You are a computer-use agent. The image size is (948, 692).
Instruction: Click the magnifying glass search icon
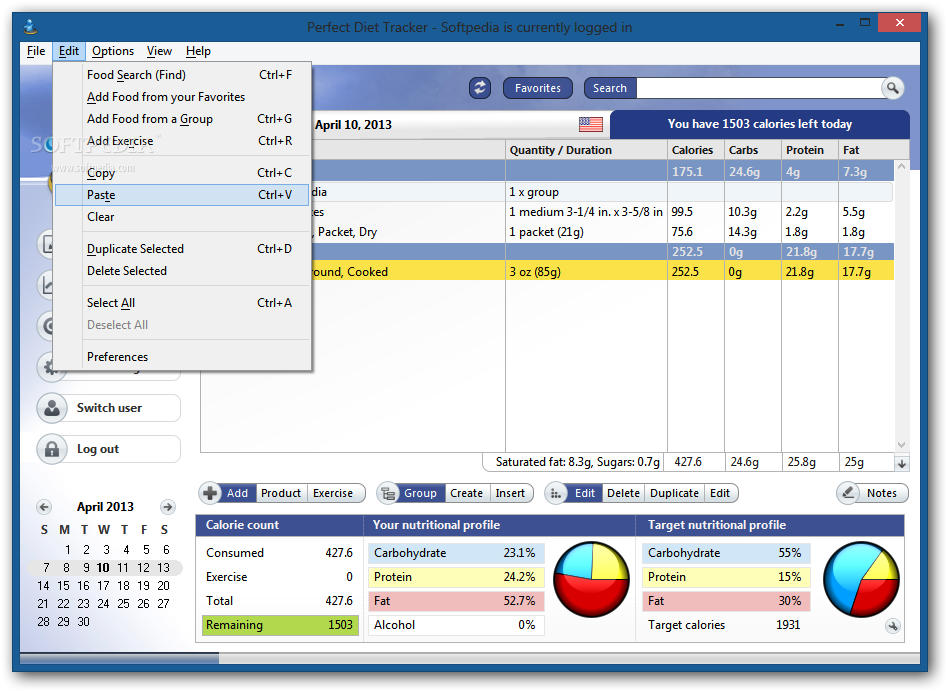pyautogui.click(x=892, y=88)
